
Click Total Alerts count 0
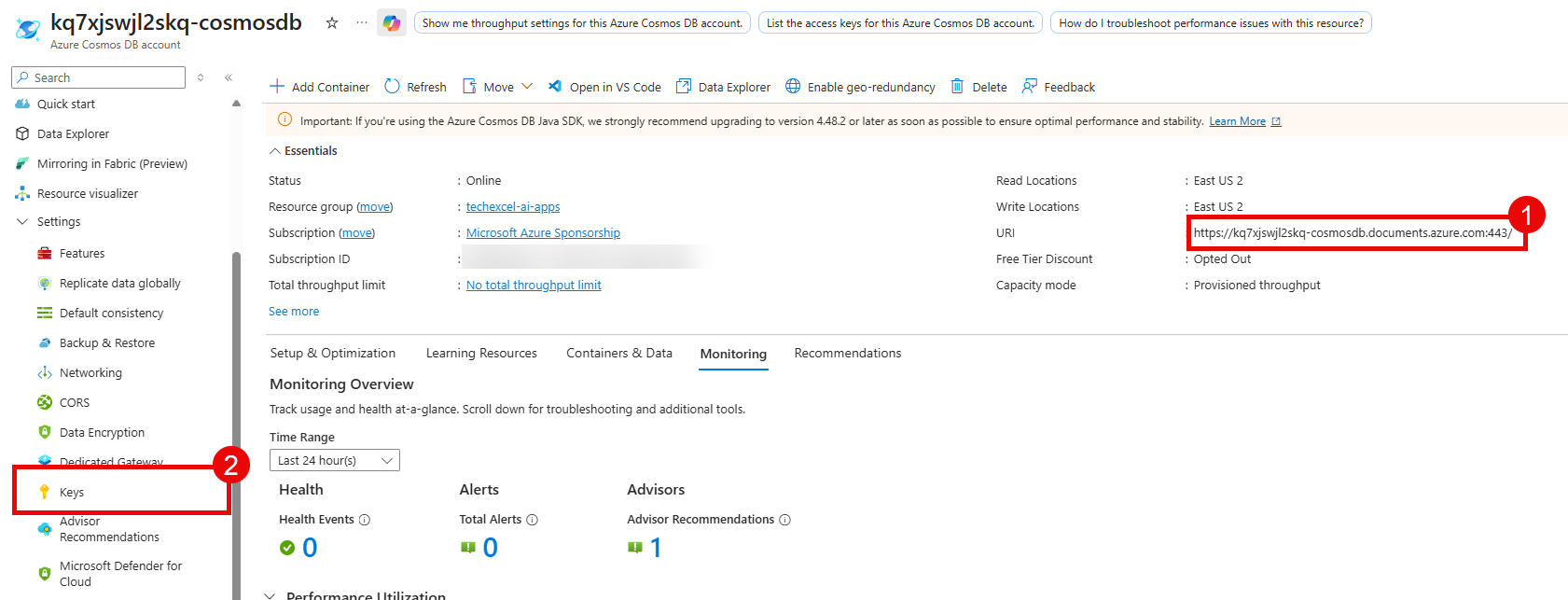pyautogui.click(x=491, y=548)
